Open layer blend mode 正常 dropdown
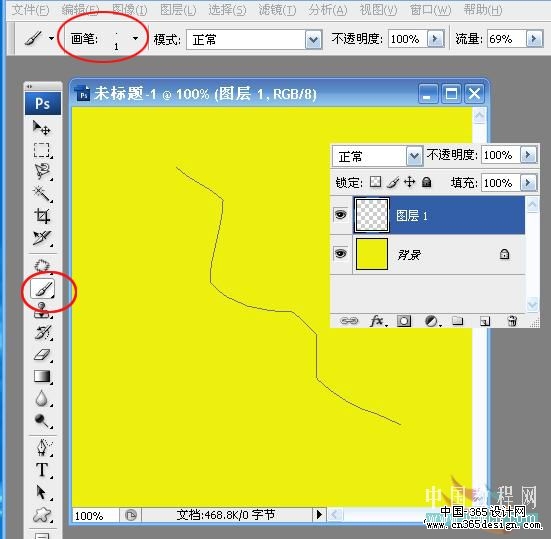The height and width of the screenshot is (539, 551). click(414, 156)
